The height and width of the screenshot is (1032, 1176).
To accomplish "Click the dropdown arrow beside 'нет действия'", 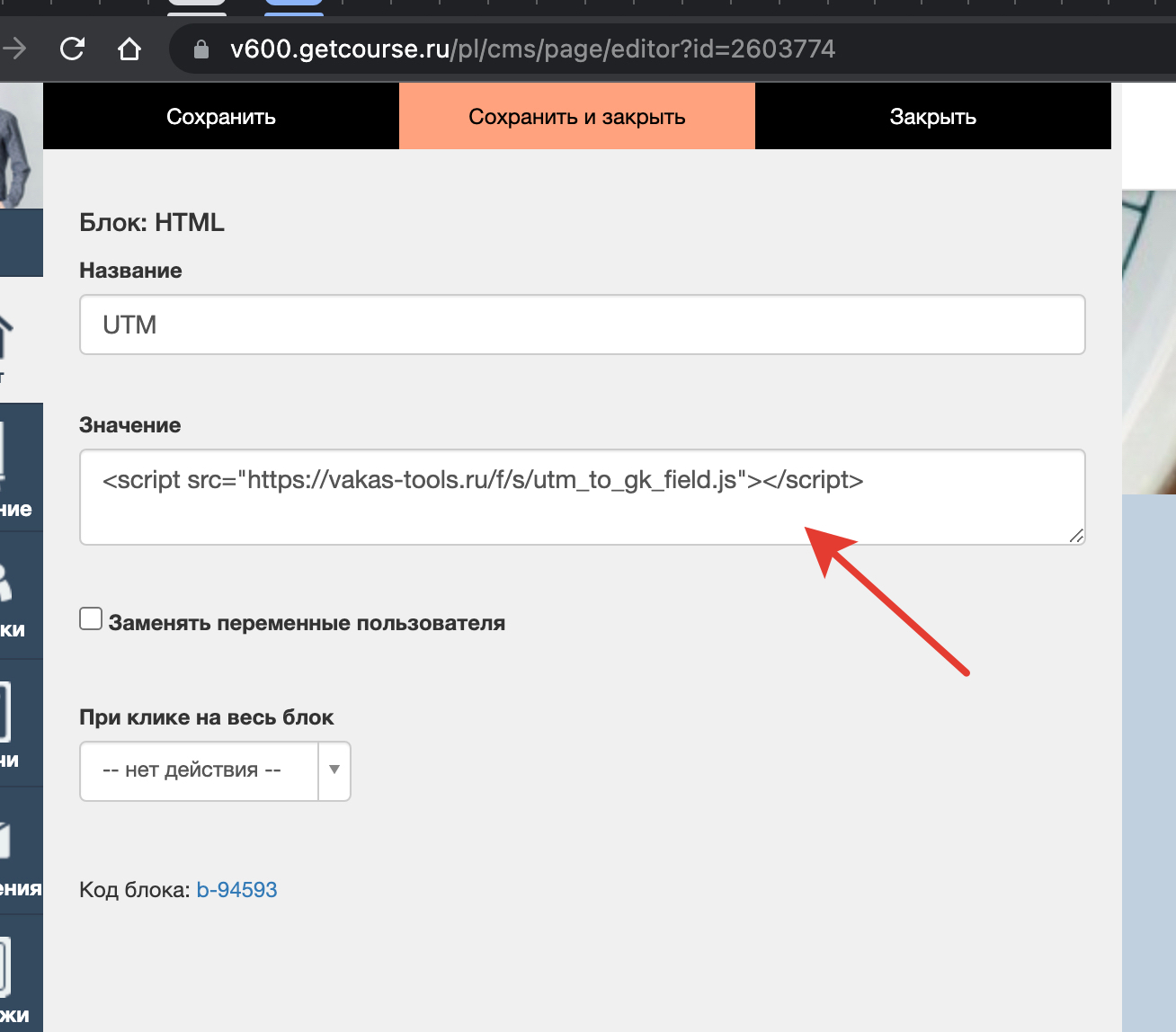I will pos(334,770).
